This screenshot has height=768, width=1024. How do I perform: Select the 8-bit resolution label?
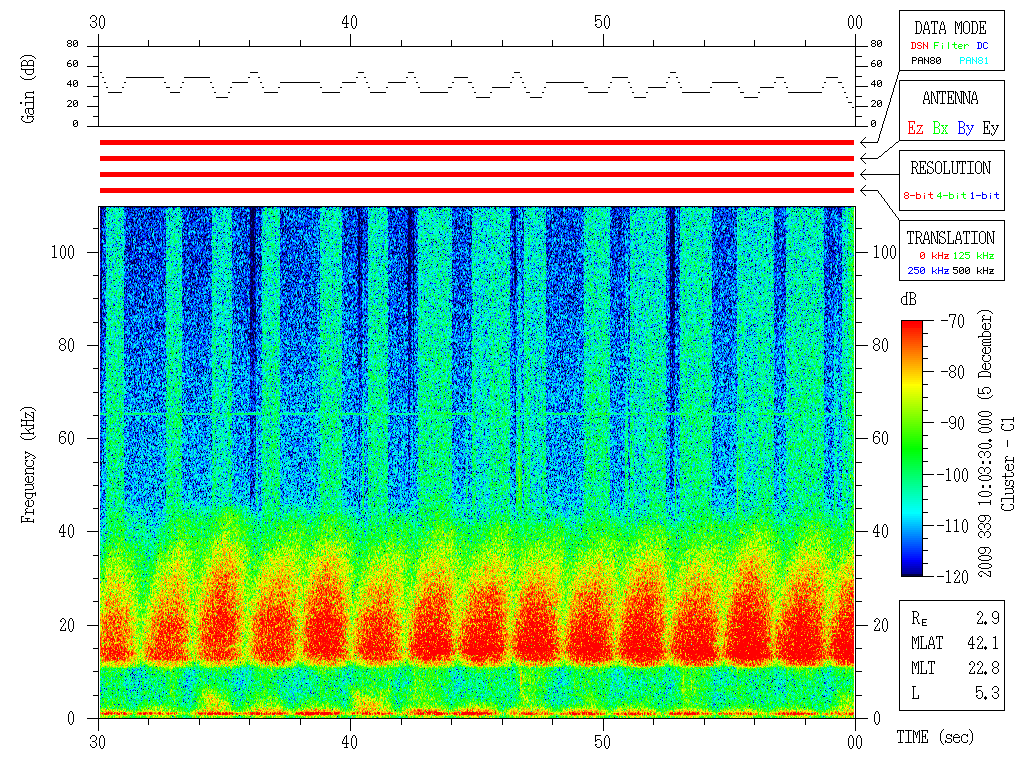[x=919, y=196]
